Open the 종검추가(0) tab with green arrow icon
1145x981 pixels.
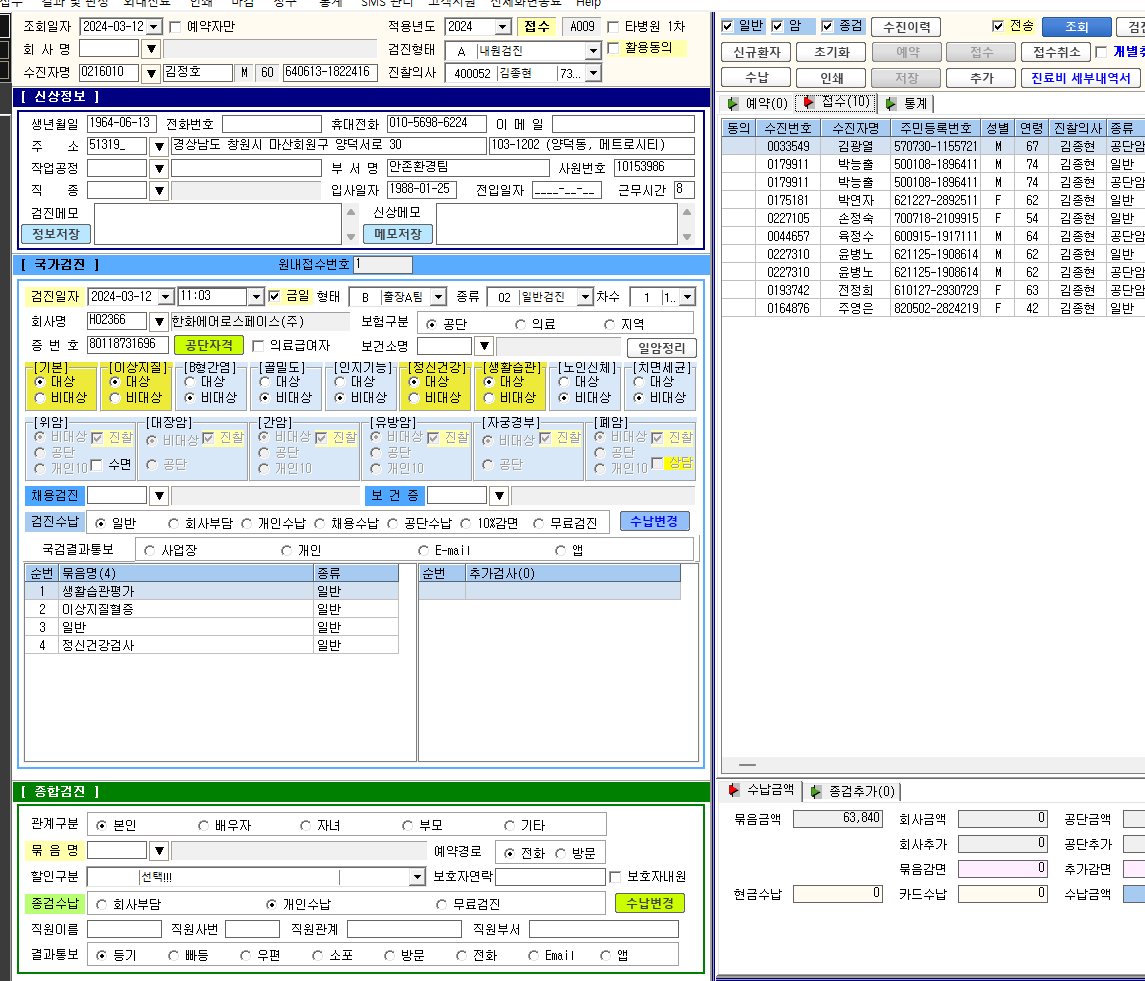click(853, 791)
